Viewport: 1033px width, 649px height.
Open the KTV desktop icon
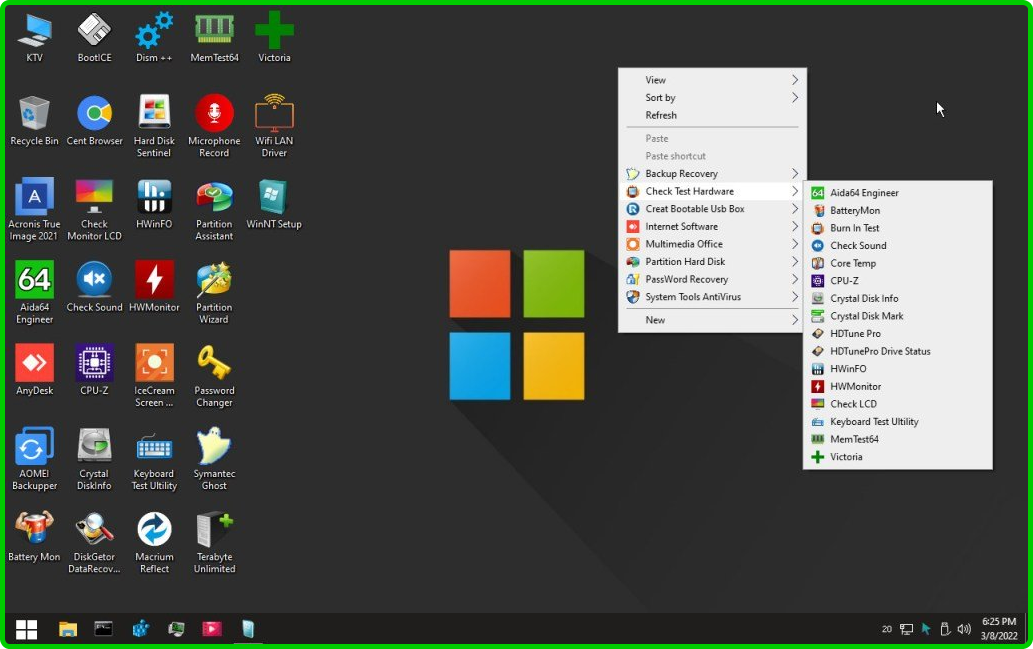tap(34, 38)
